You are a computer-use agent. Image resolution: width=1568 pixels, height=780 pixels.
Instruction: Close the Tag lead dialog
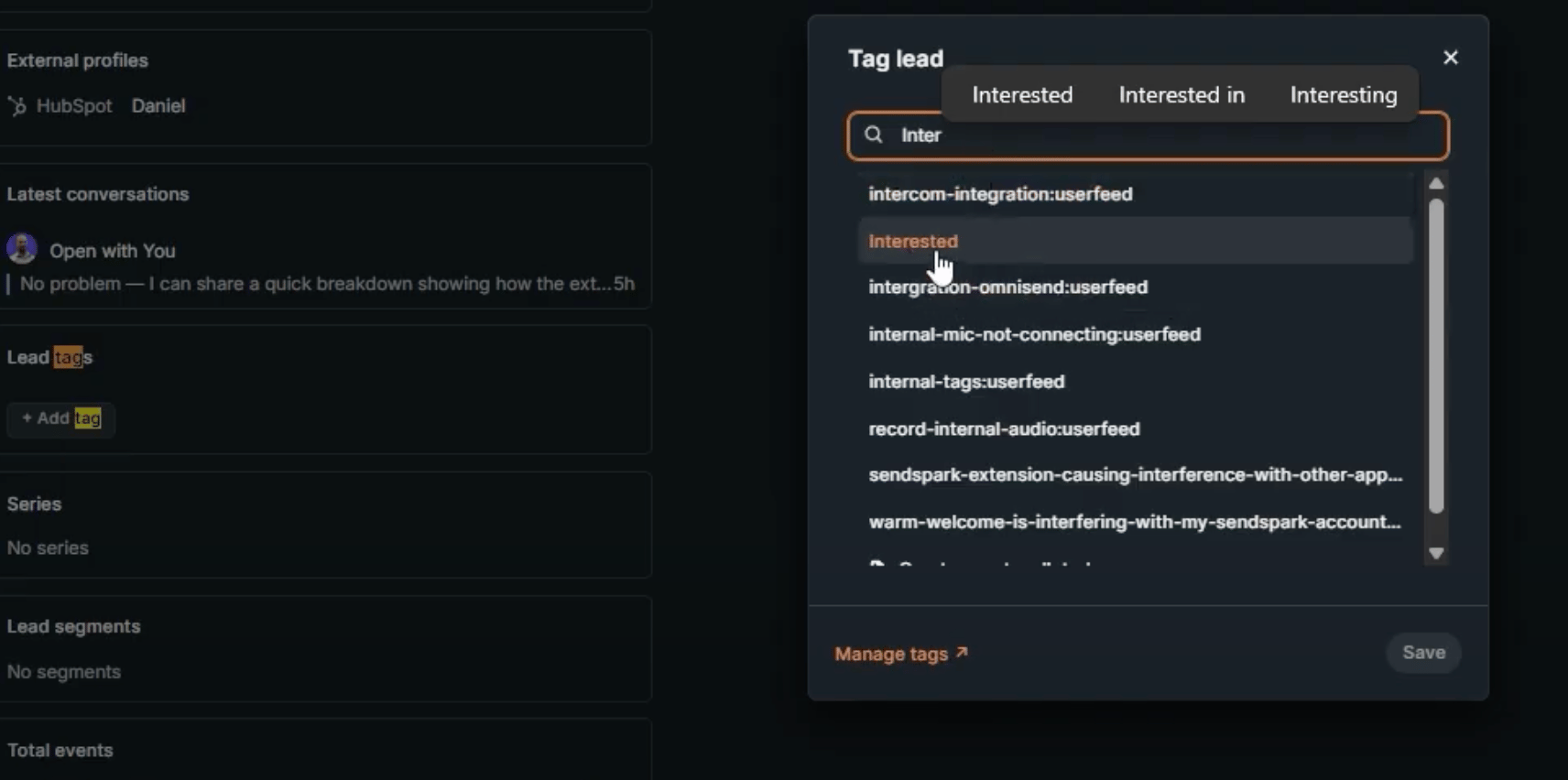1451,58
